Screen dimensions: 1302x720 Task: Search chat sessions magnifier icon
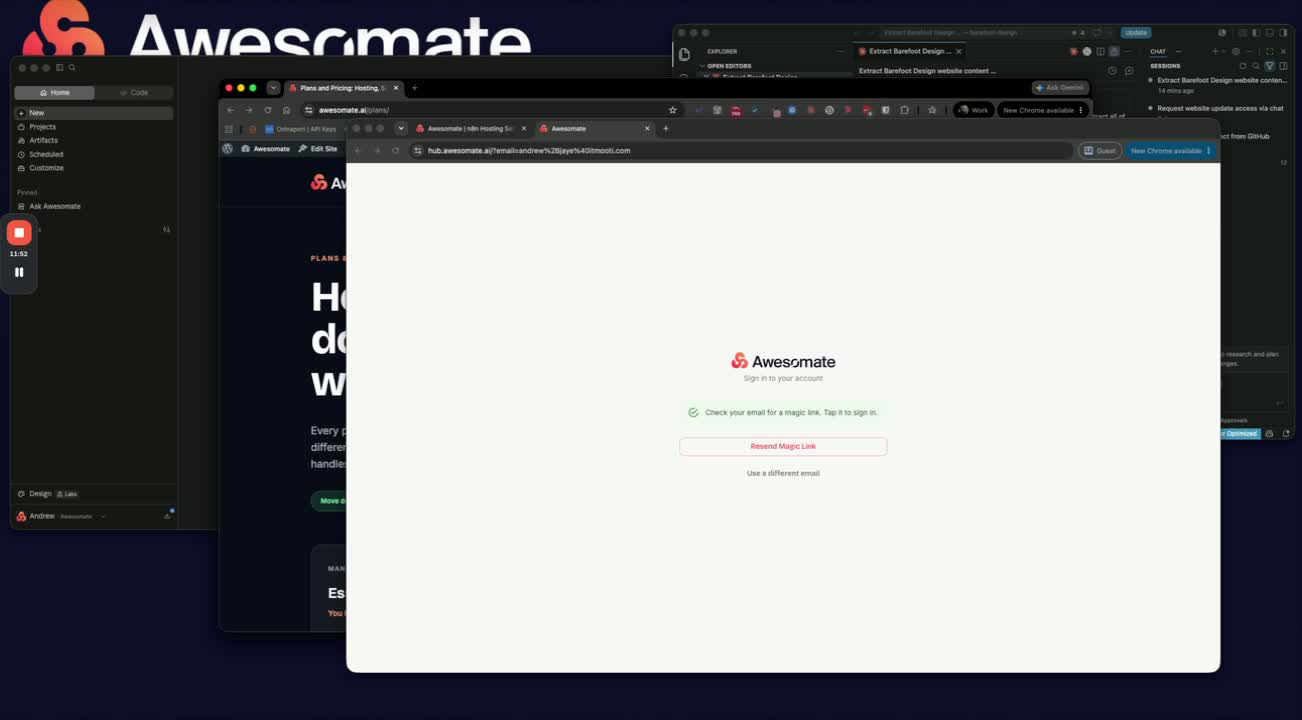[1256, 66]
